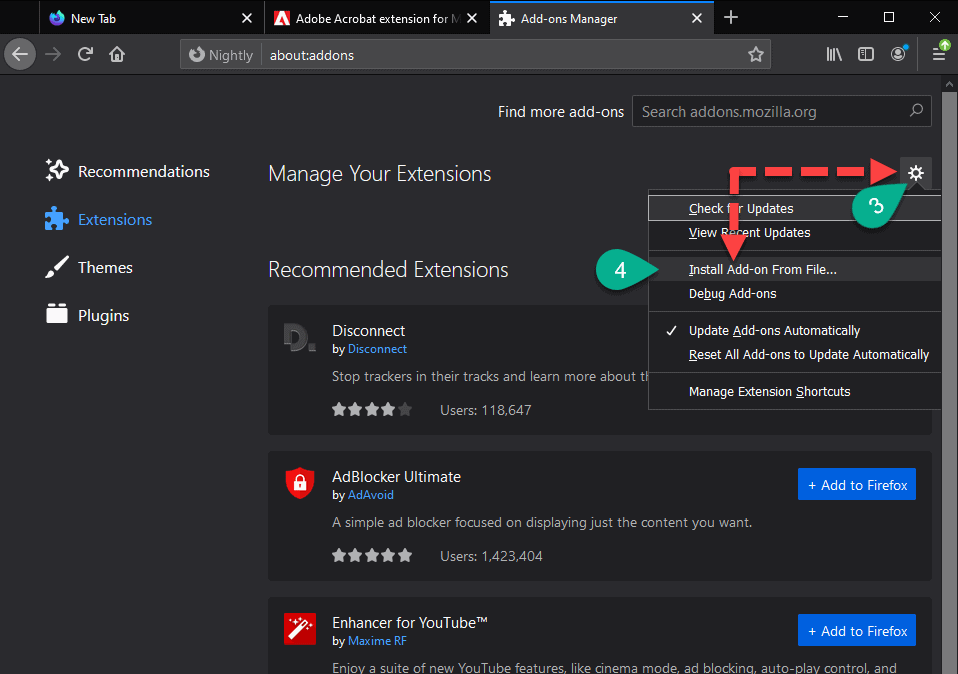Open the AdAvoid author link
Screen dimensions: 958x674
(370, 495)
